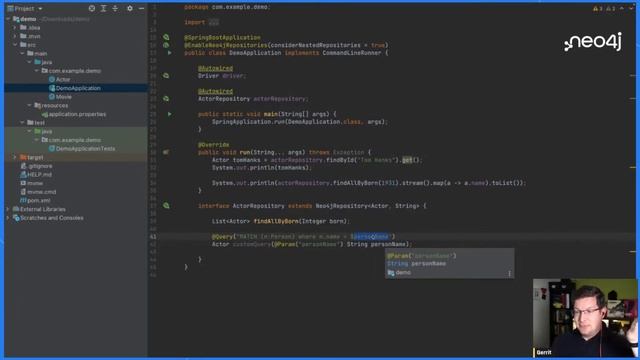Click override gutter icon beside run method
The width and height of the screenshot is (640, 360).
[x=166, y=152]
